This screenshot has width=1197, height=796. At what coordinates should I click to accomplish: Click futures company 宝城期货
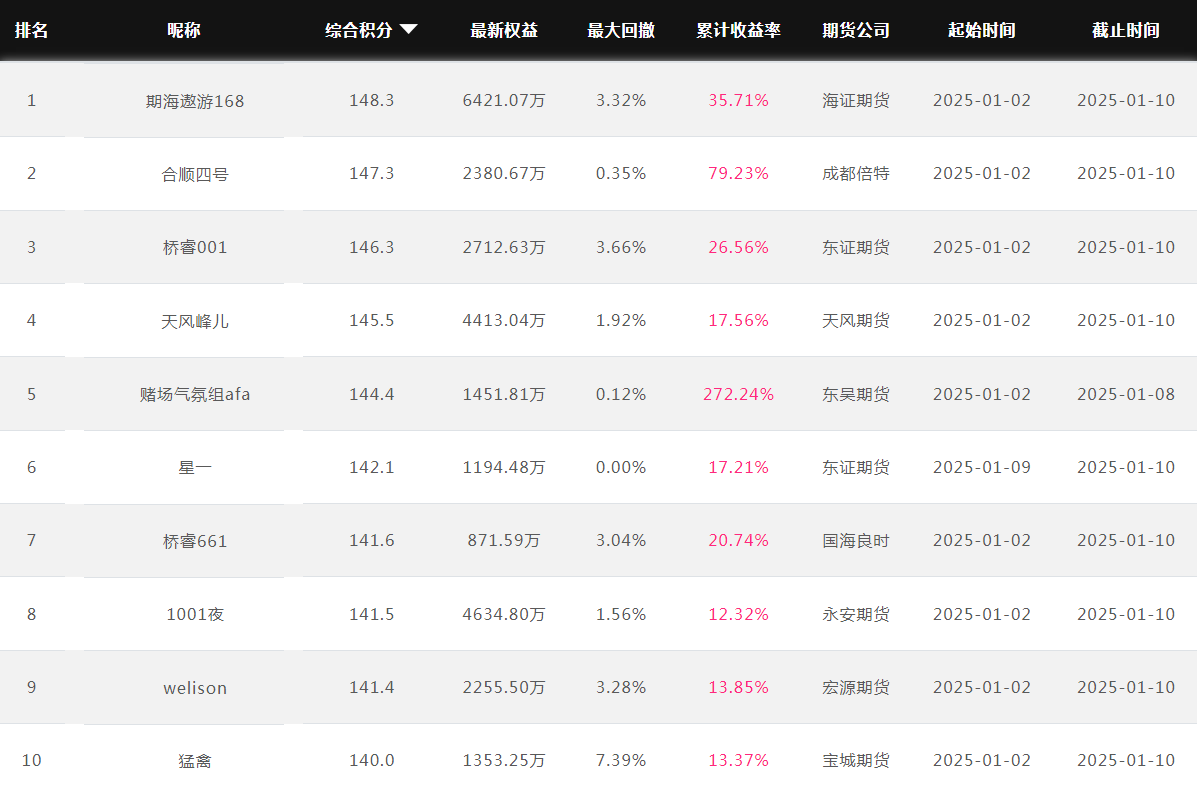856,761
